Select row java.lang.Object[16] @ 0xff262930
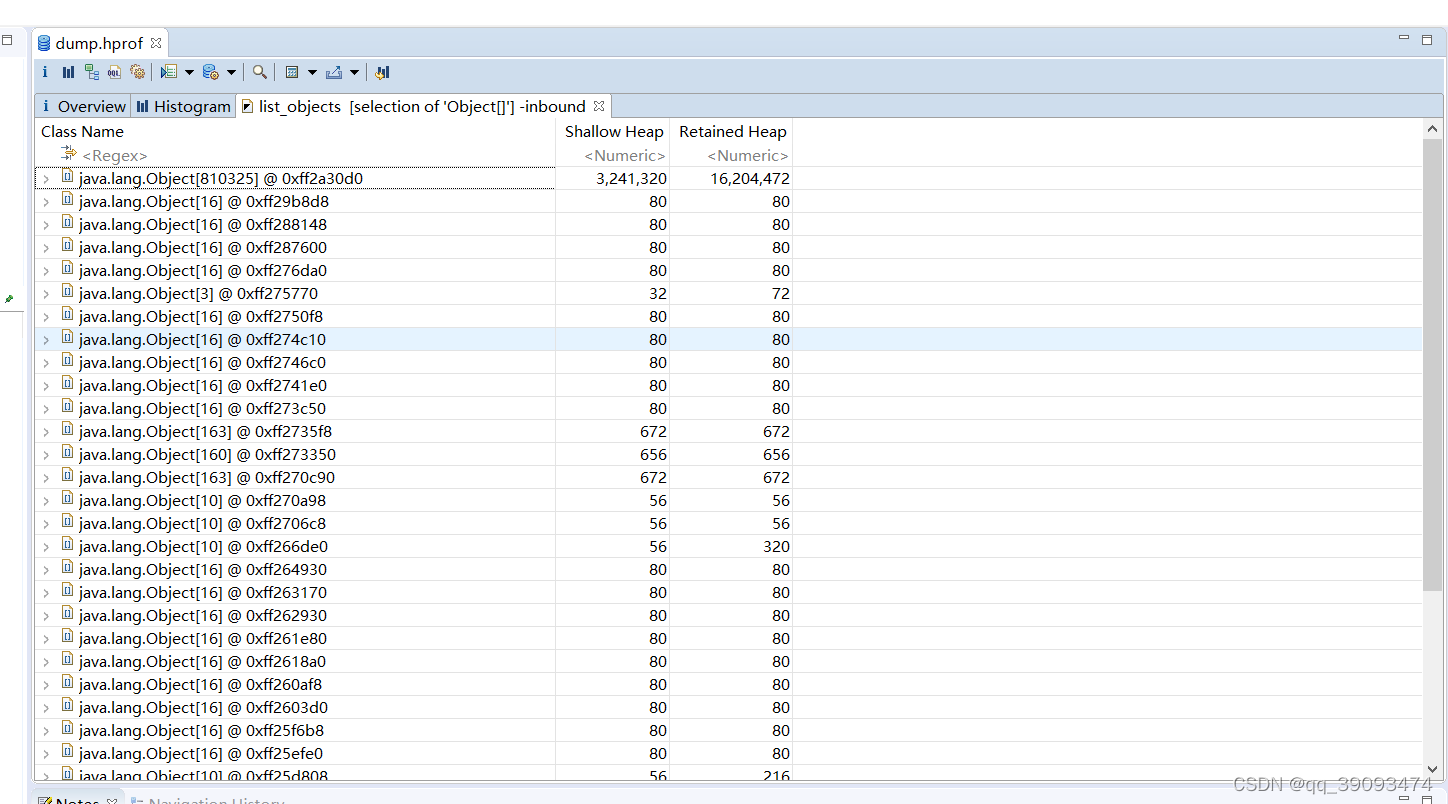Viewport: 1448px width, 804px height. click(x=728, y=616)
